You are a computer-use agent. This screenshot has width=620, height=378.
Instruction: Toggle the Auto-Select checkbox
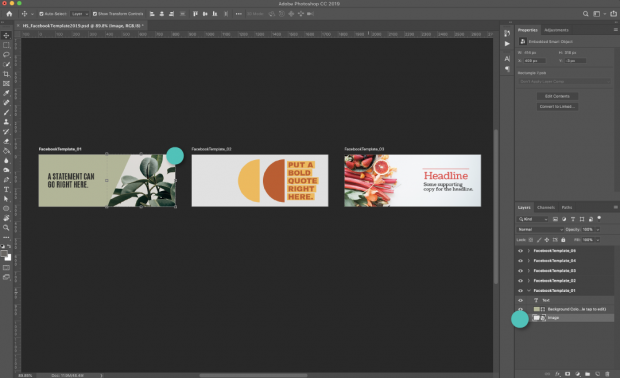pos(41,14)
